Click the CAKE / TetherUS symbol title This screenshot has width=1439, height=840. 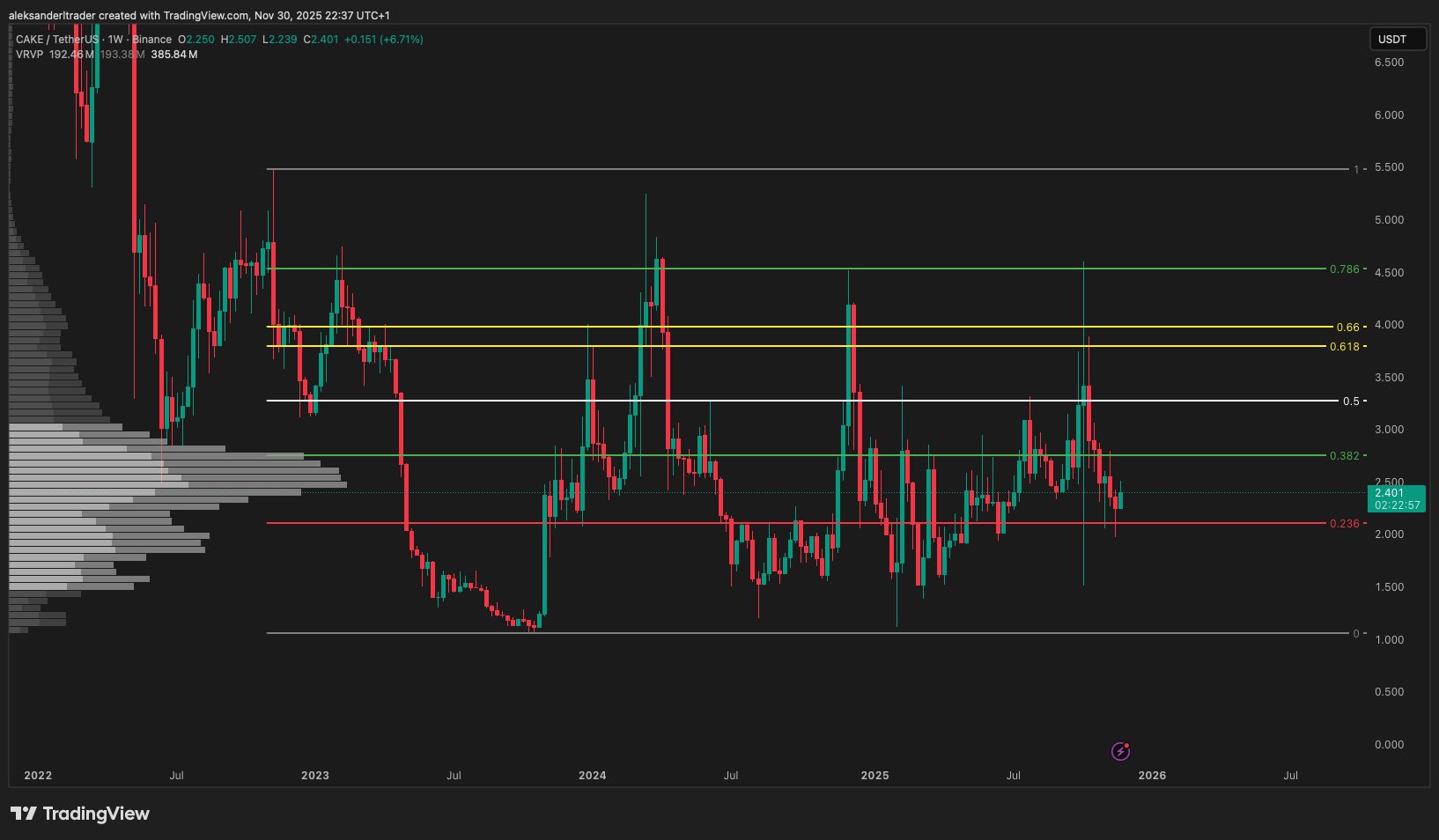coord(57,40)
